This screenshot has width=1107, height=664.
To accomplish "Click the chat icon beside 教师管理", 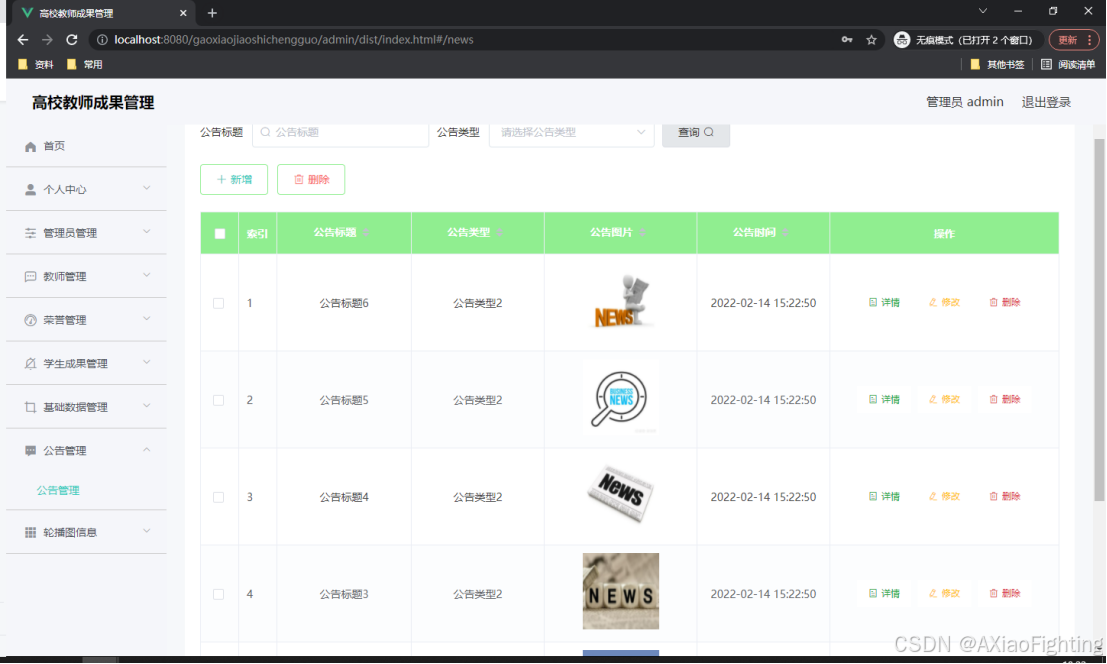I will (x=30, y=277).
